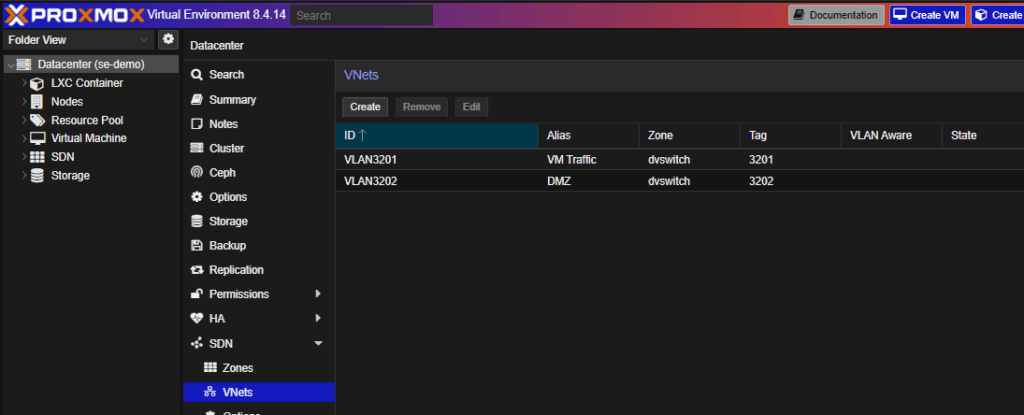Expand the Permissions submenu arrow
This screenshot has width=1024, height=415.
click(x=318, y=294)
